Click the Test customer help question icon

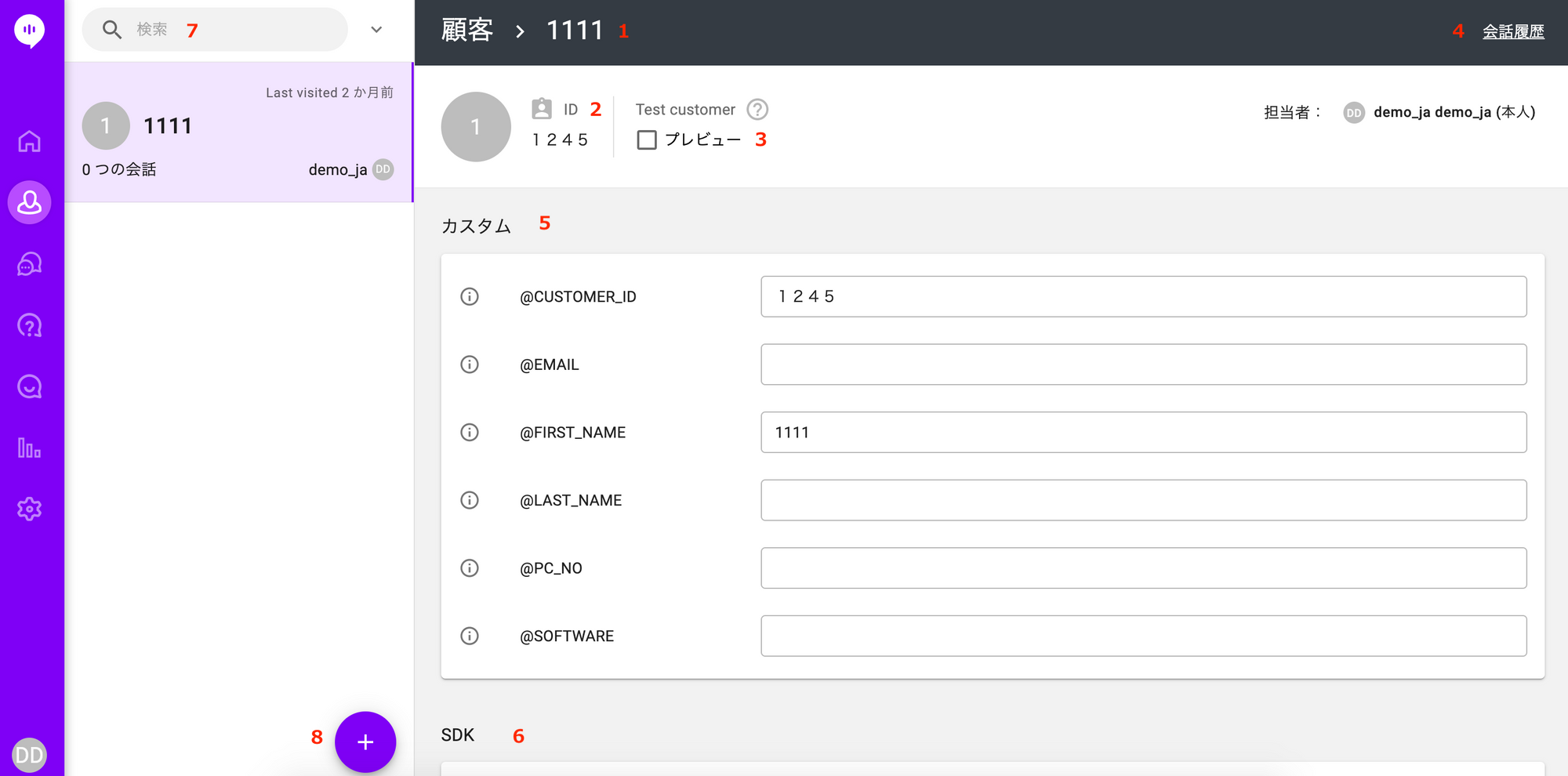point(757,109)
